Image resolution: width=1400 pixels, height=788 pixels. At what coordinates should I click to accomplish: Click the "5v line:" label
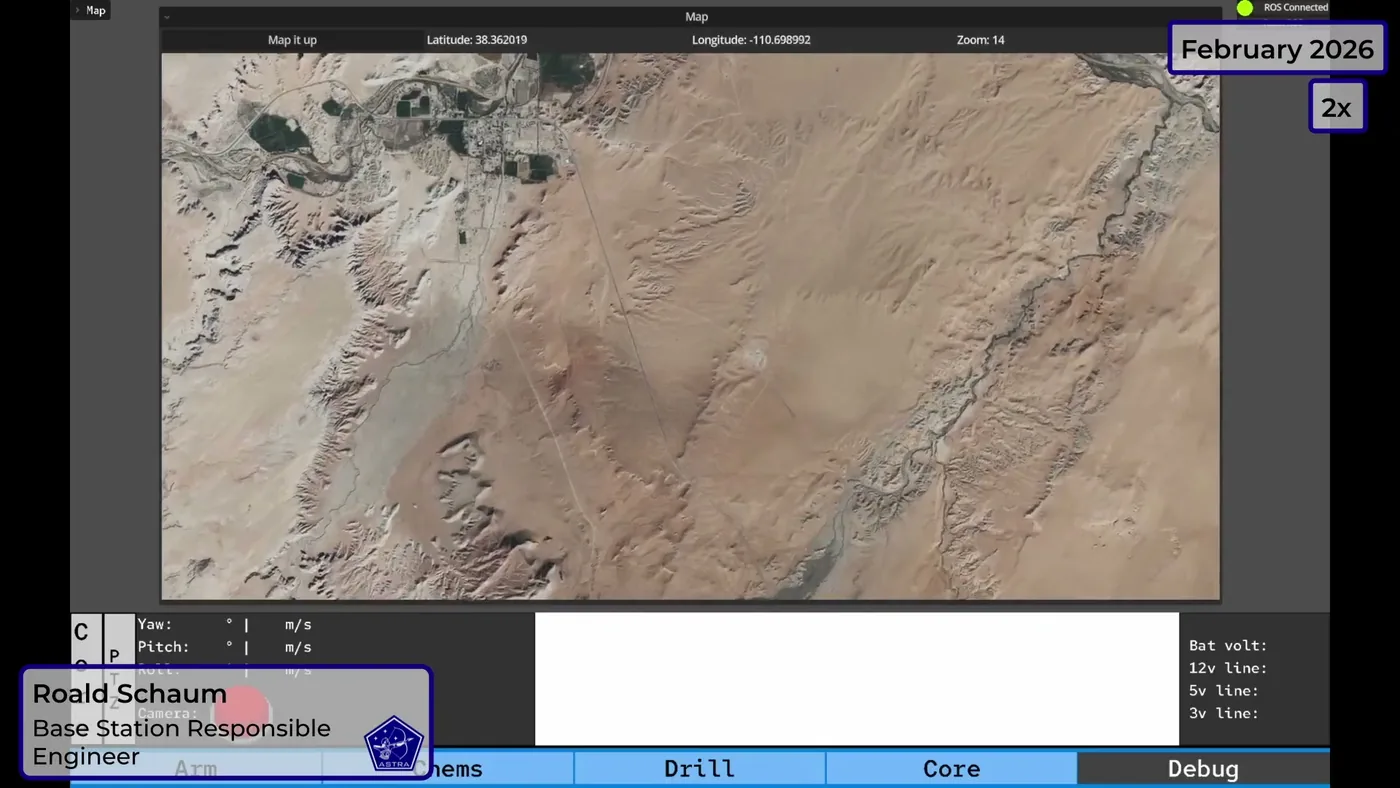[x=1224, y=691]
